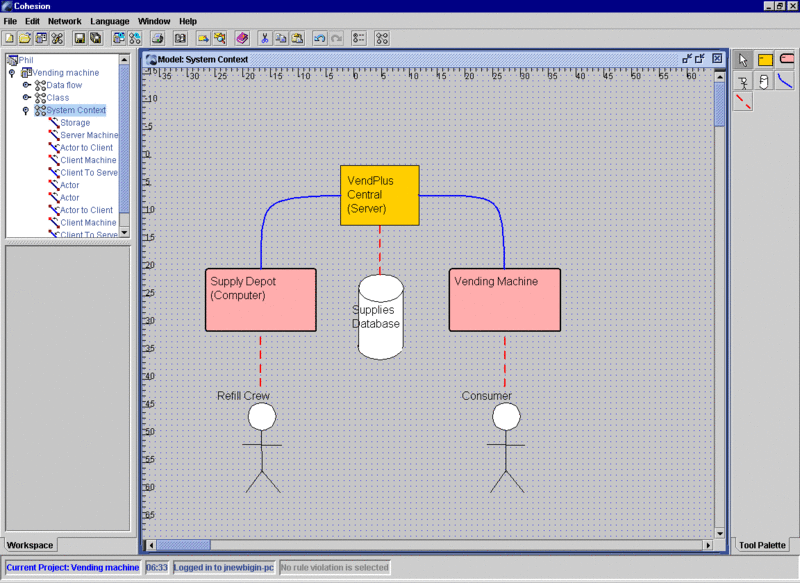The height and width of the screenshot is (583, 800).
Task: Click the Logged in to jnewbigin-pc status
Action: [x=223, y=568]
